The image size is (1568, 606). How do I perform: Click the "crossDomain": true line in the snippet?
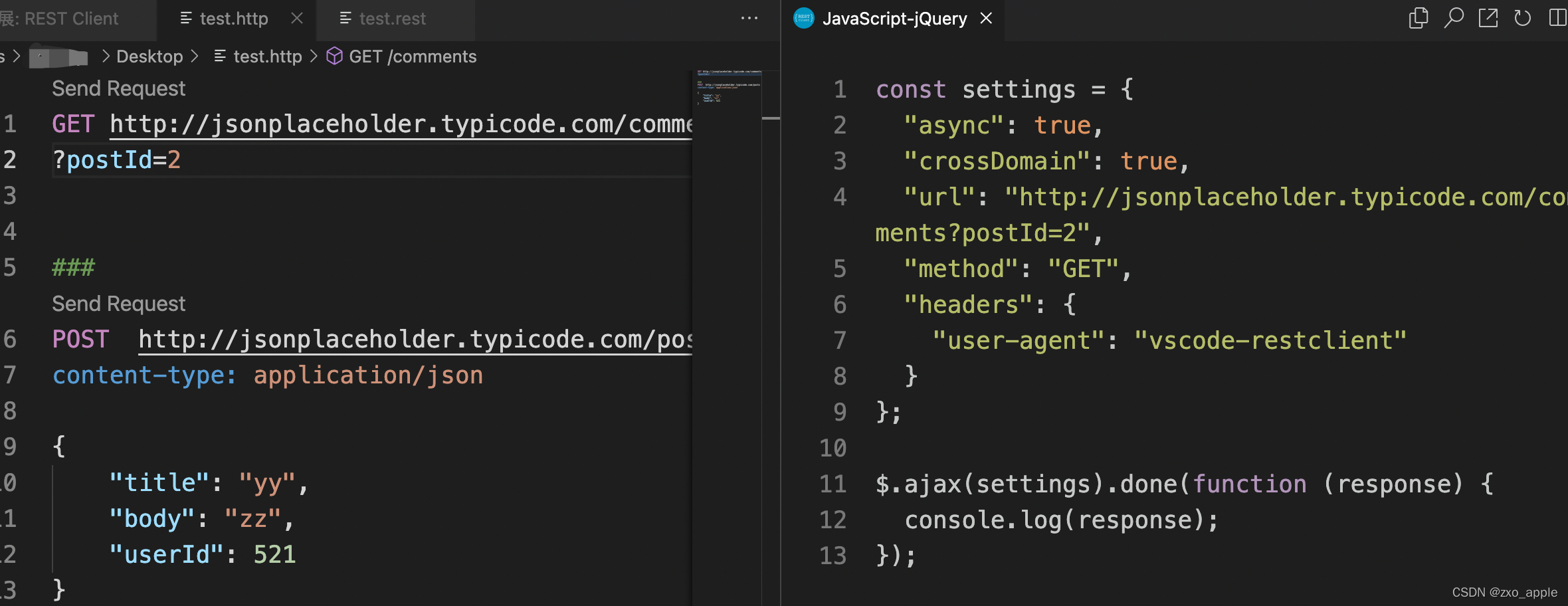(1046, 161)
